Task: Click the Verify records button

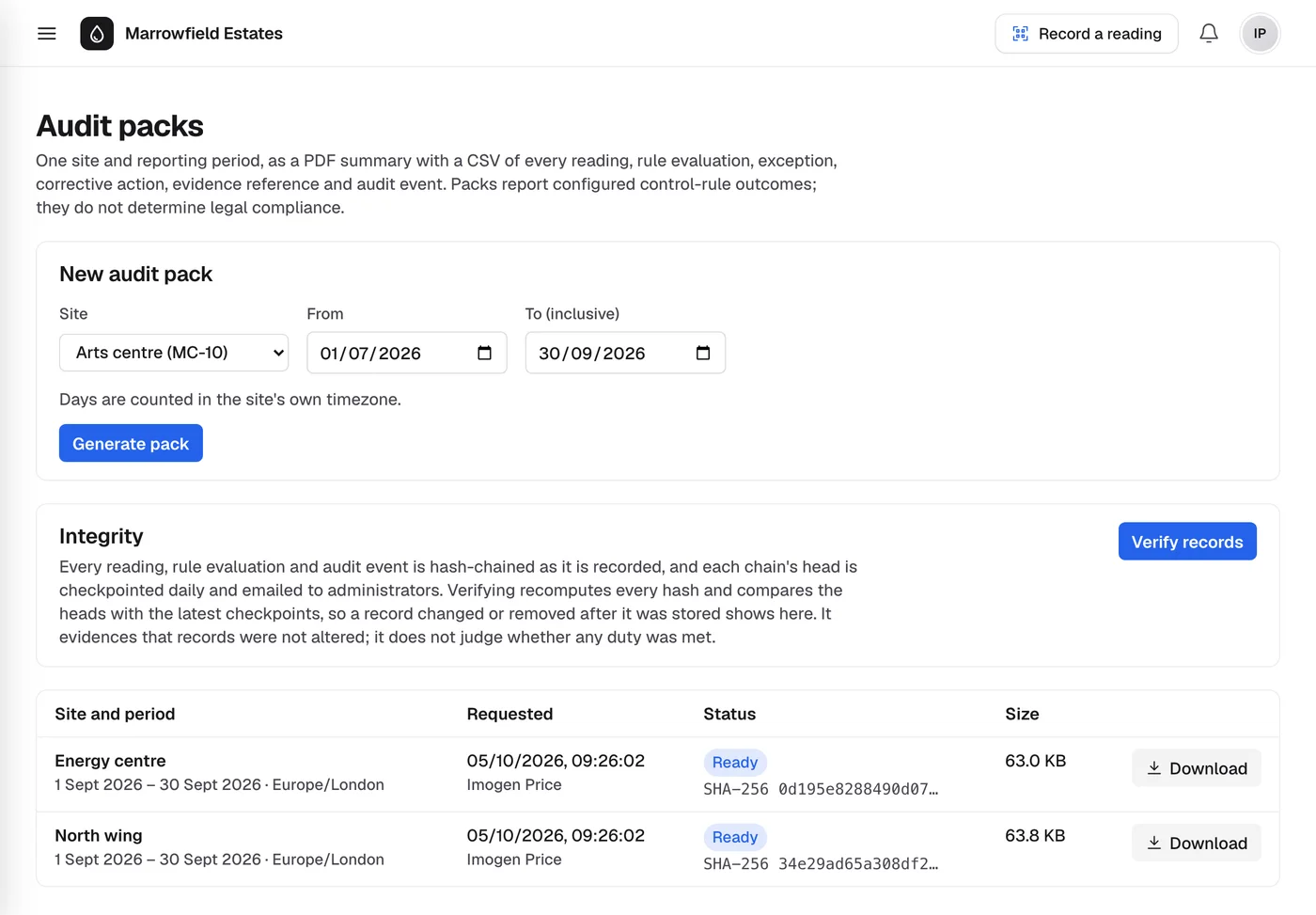Action: click(1187, 542)
